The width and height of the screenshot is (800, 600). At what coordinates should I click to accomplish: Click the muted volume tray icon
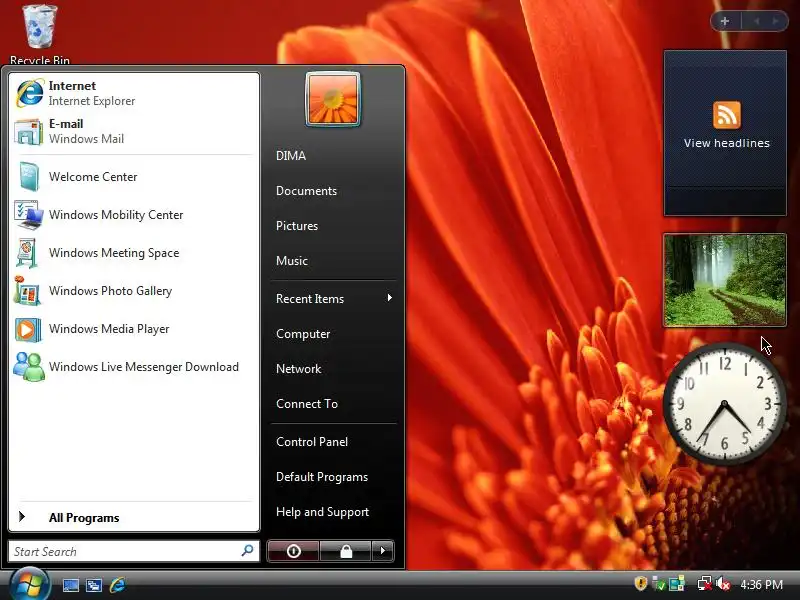[723, 584]
